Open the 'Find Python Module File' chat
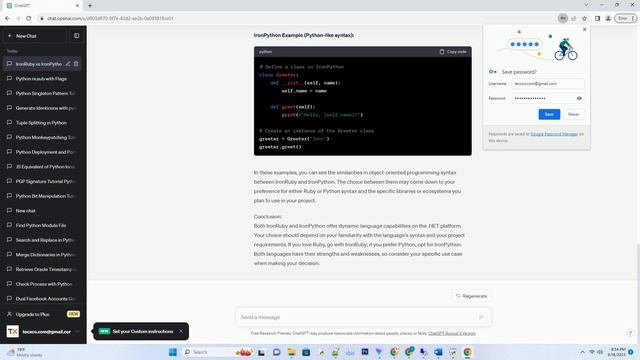The image size is (640, 360). pyautogui.click(x=42, y=225)
